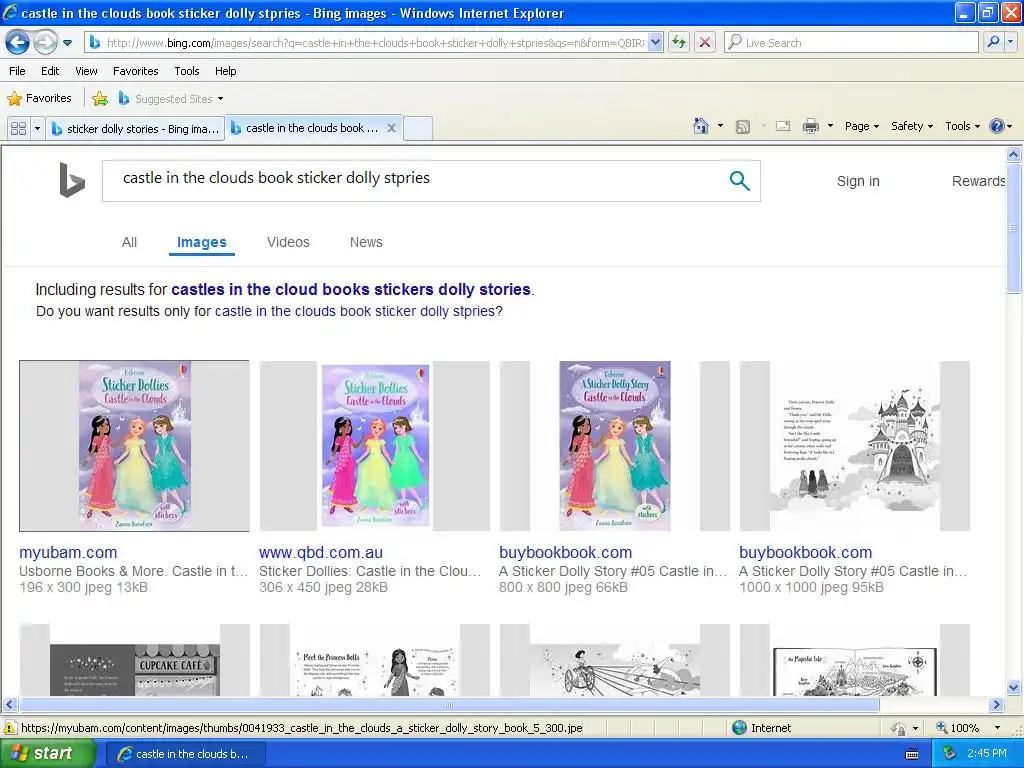Expand the Print options dropdown arrow
This screenshot has height=768, width=1024.
pos(830,126)
